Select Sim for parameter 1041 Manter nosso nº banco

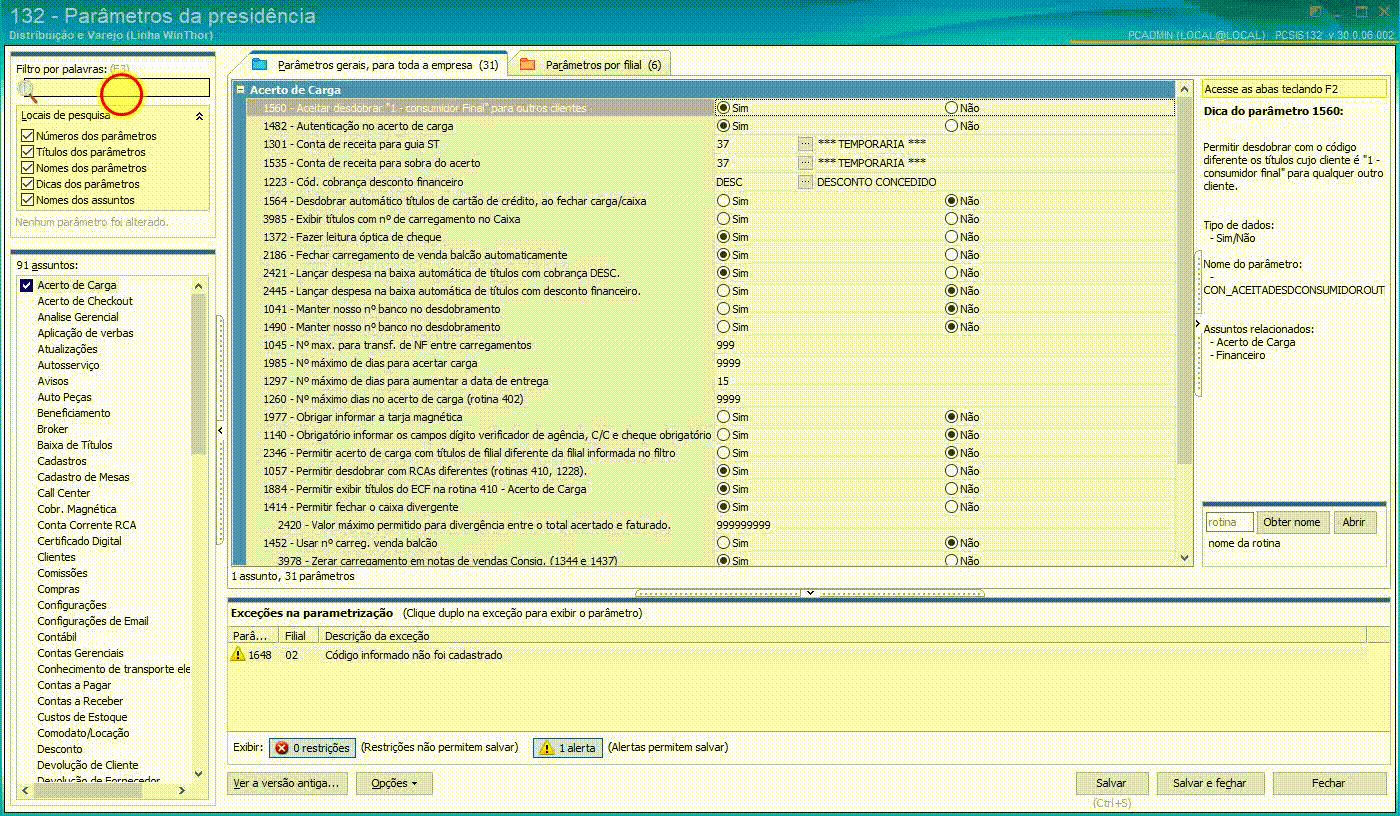pos(723,309)
